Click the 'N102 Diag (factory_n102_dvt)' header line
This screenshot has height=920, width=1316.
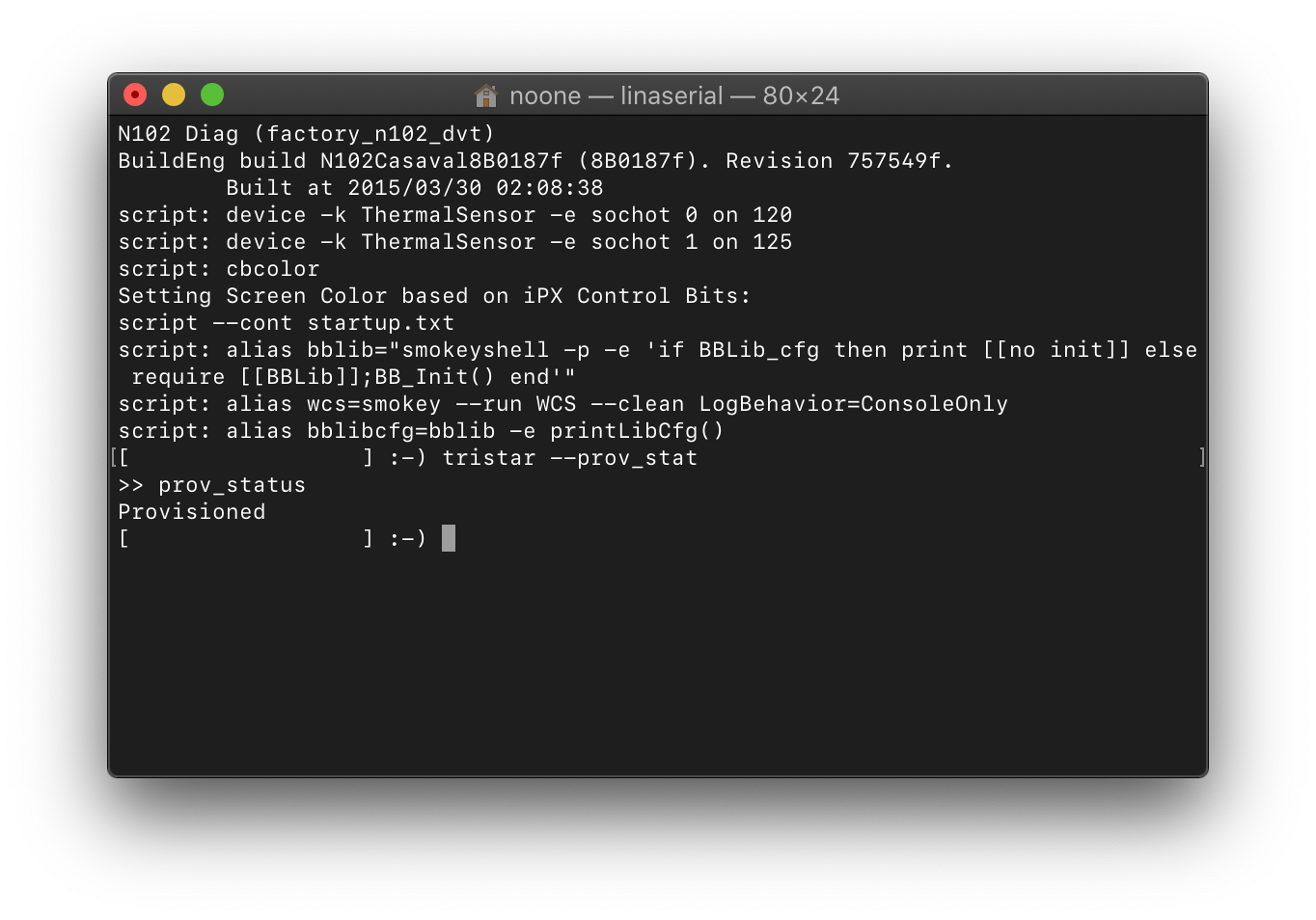point(307,134)
